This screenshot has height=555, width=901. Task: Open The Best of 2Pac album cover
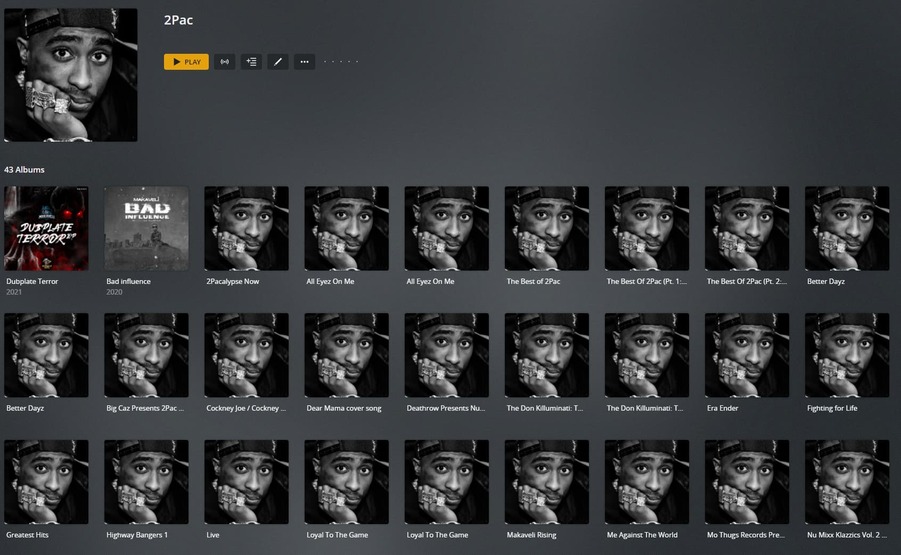click(546, 228)
